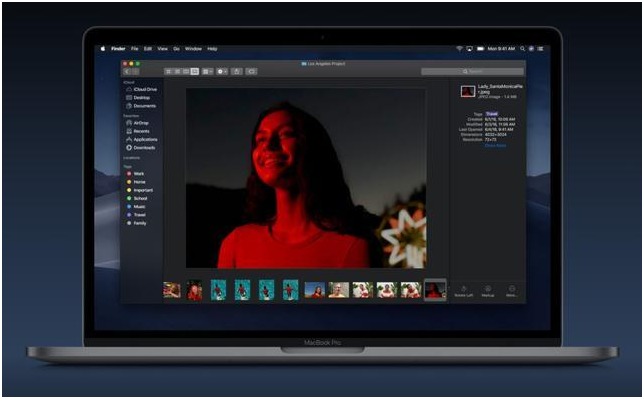Select the orange Home tag
The width and height of the screenshot is (644, 399).
[x=136, y=182]
